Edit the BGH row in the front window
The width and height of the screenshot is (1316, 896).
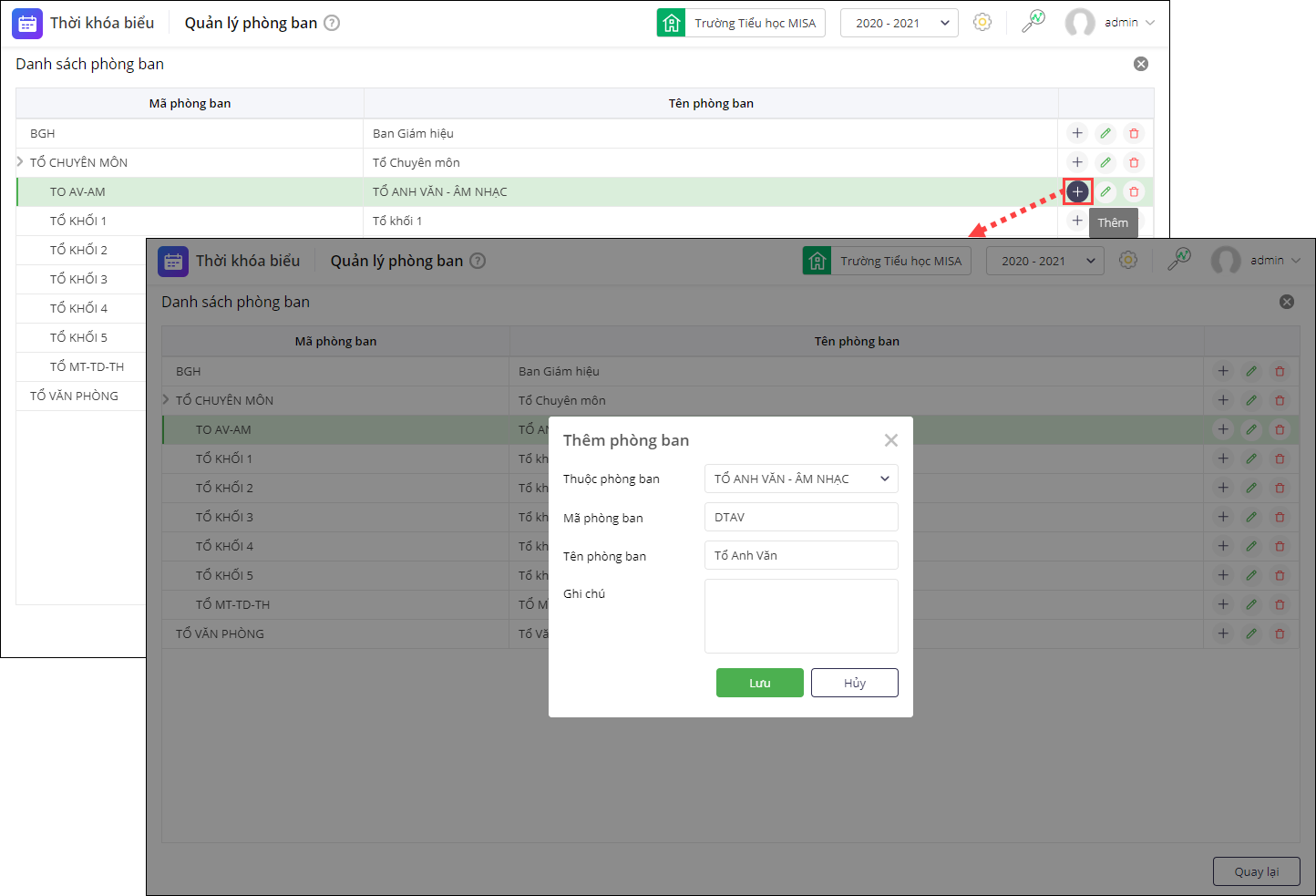click(1251, 371)
